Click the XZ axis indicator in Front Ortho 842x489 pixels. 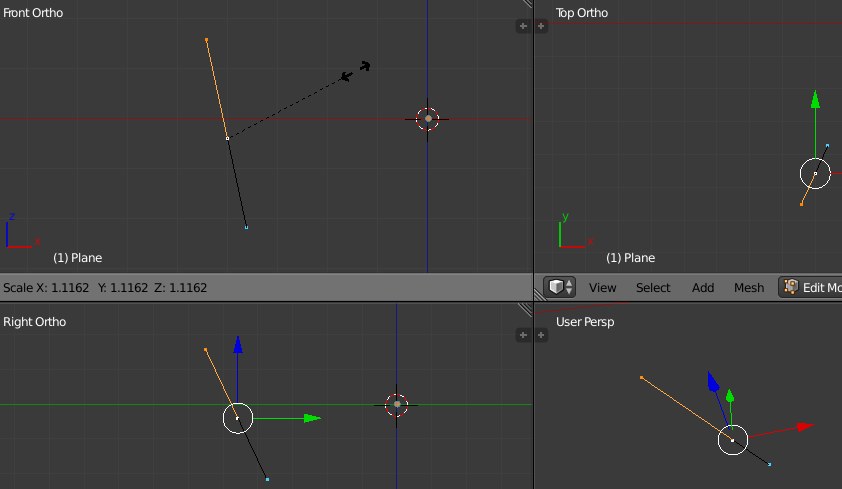tap(22, 231)
